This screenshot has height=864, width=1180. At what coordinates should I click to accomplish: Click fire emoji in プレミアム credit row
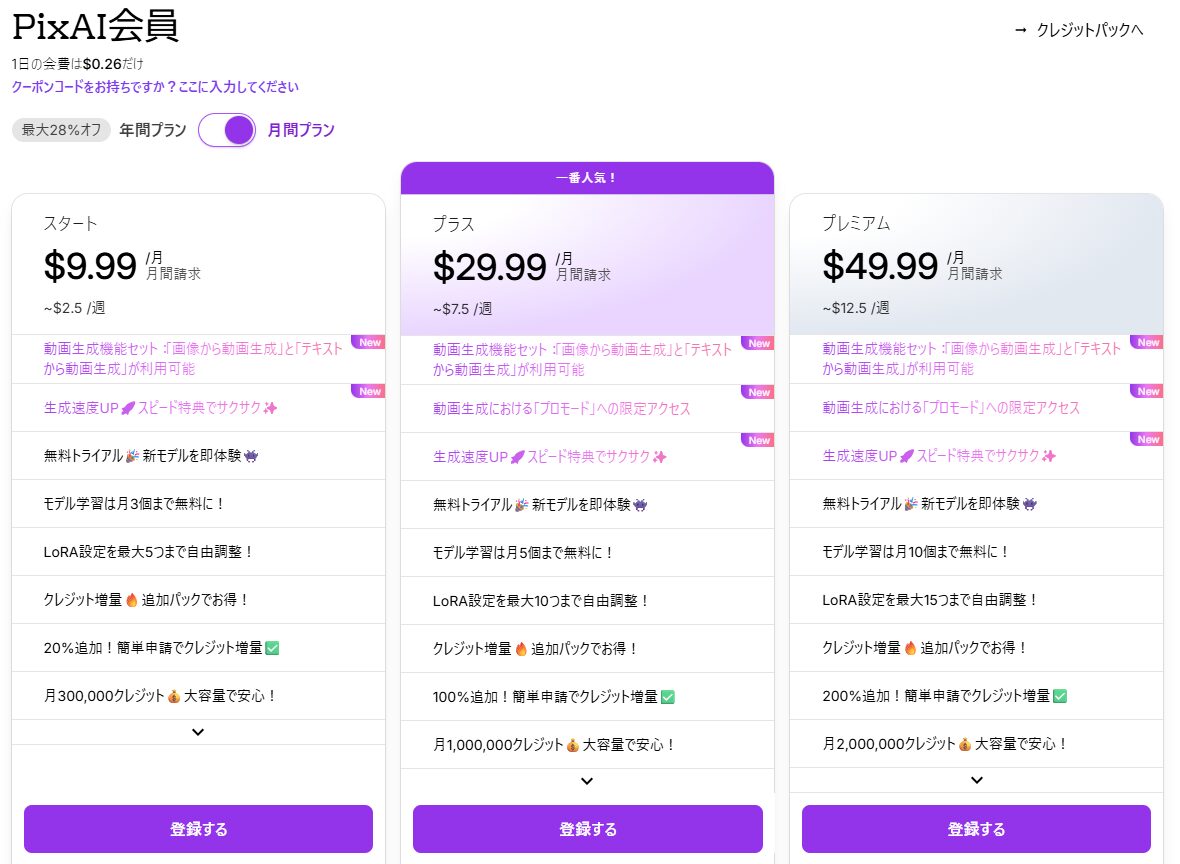(911, 648)
